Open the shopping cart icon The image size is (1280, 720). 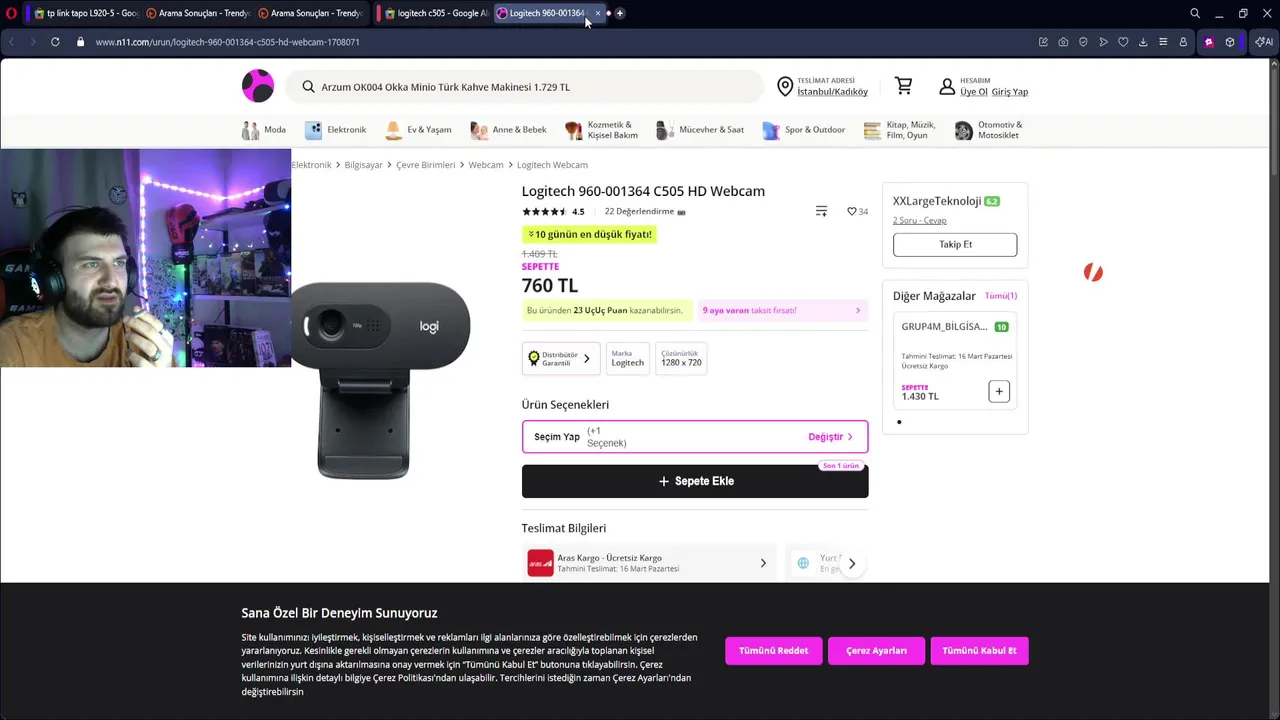coord(904,86)
